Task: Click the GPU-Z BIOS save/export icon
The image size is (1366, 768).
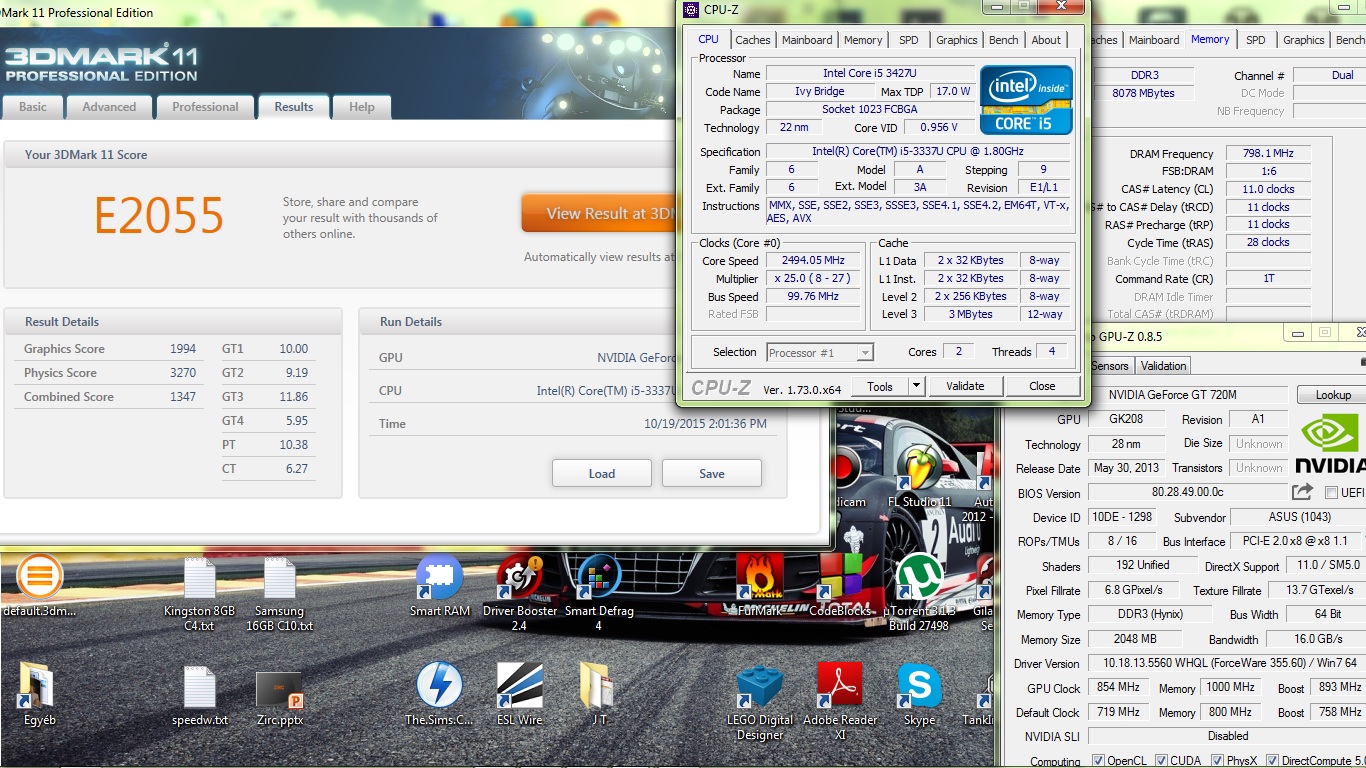Action: pyautogui.click(x=1302, y=492)
